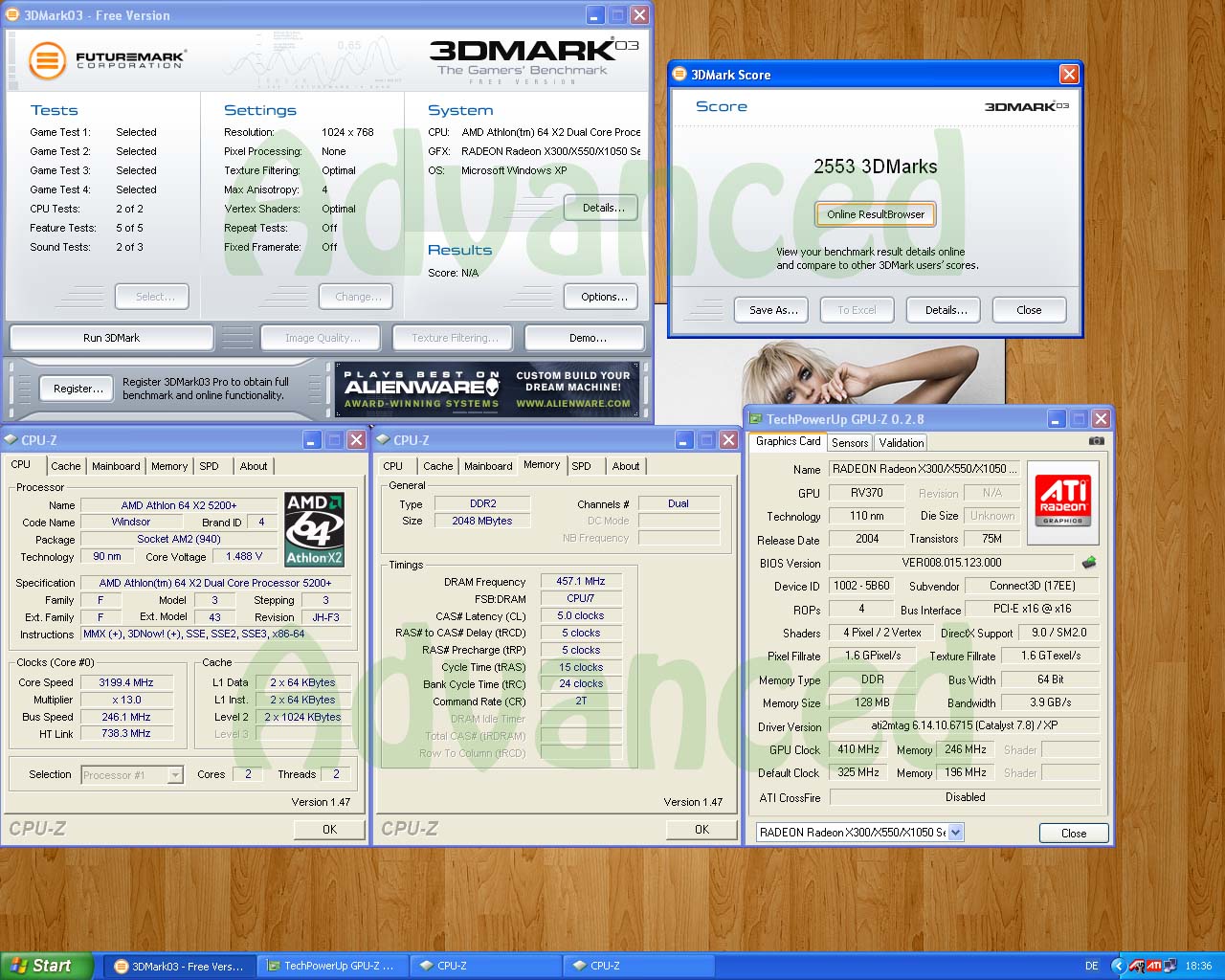The width and height of the screenshot is (1225, 980).
Task: Switch to second CPU-Z taskbar button
Action: click(638, 966)
